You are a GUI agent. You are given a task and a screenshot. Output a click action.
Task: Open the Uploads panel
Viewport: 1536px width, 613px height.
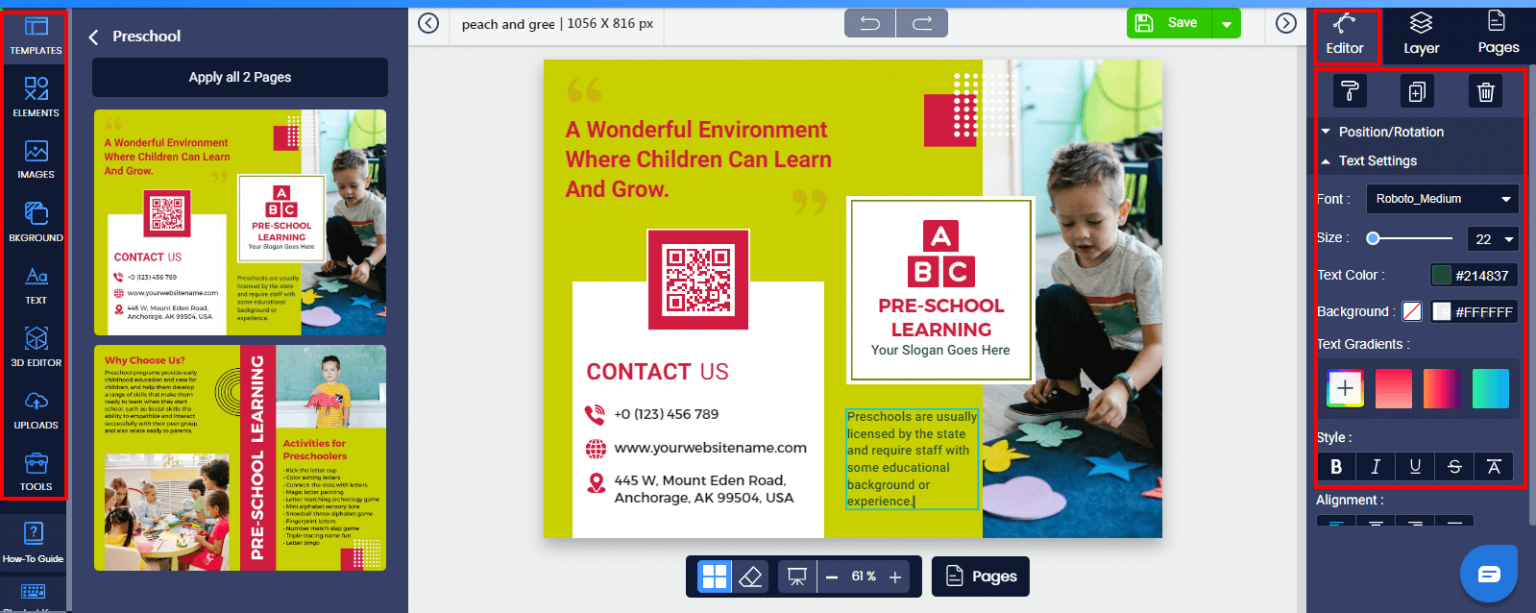[34, 409]
